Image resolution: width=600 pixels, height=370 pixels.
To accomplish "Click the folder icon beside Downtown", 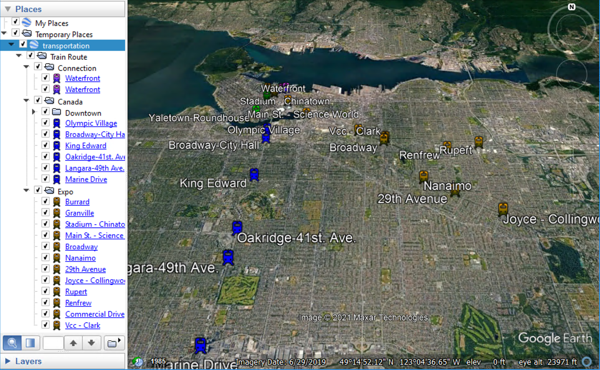I will [x=57, y=112].
